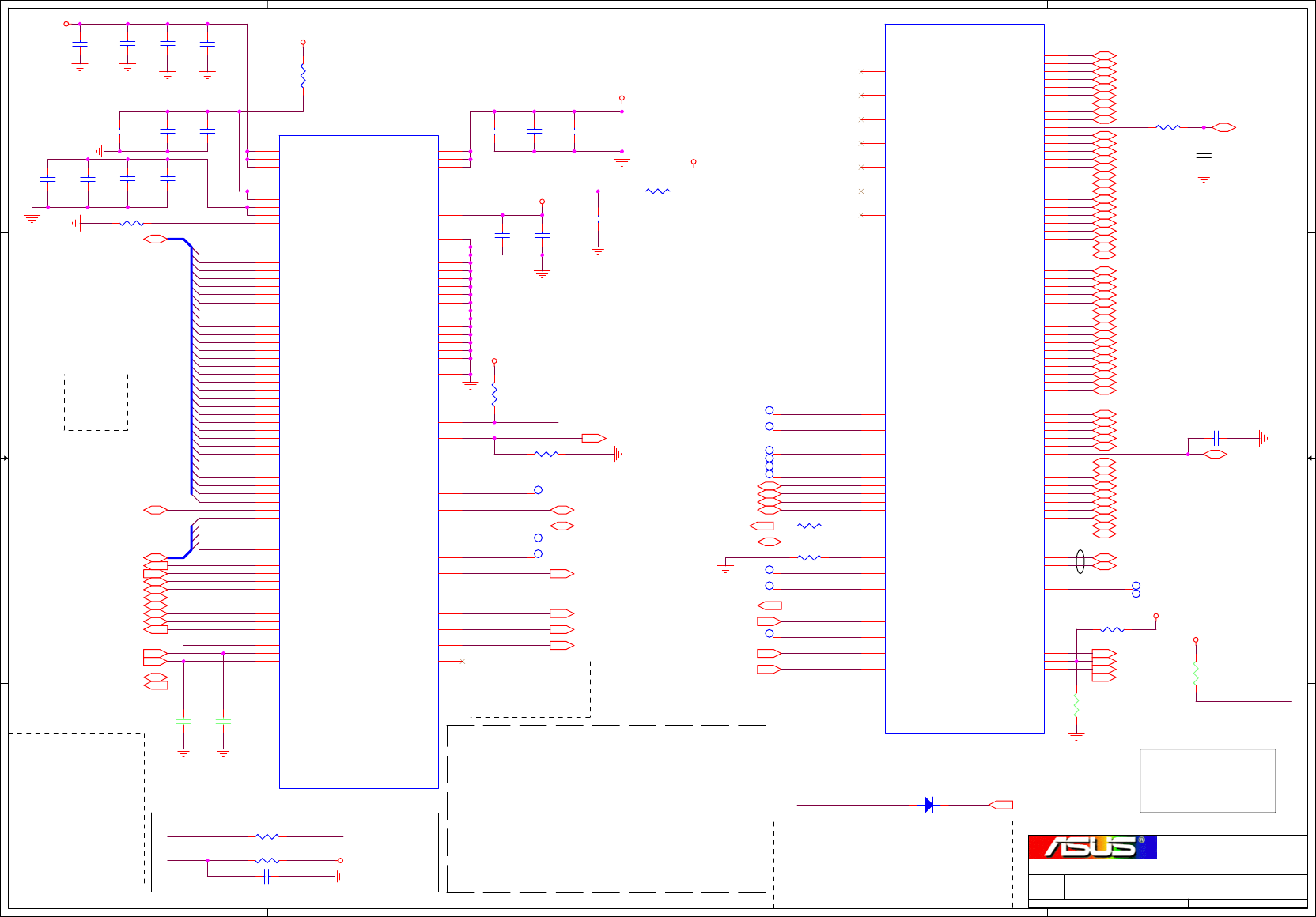1316x917 pixels.
Task: Click the no-connect X on the left chip's right edge
Action: pos(463,661)
